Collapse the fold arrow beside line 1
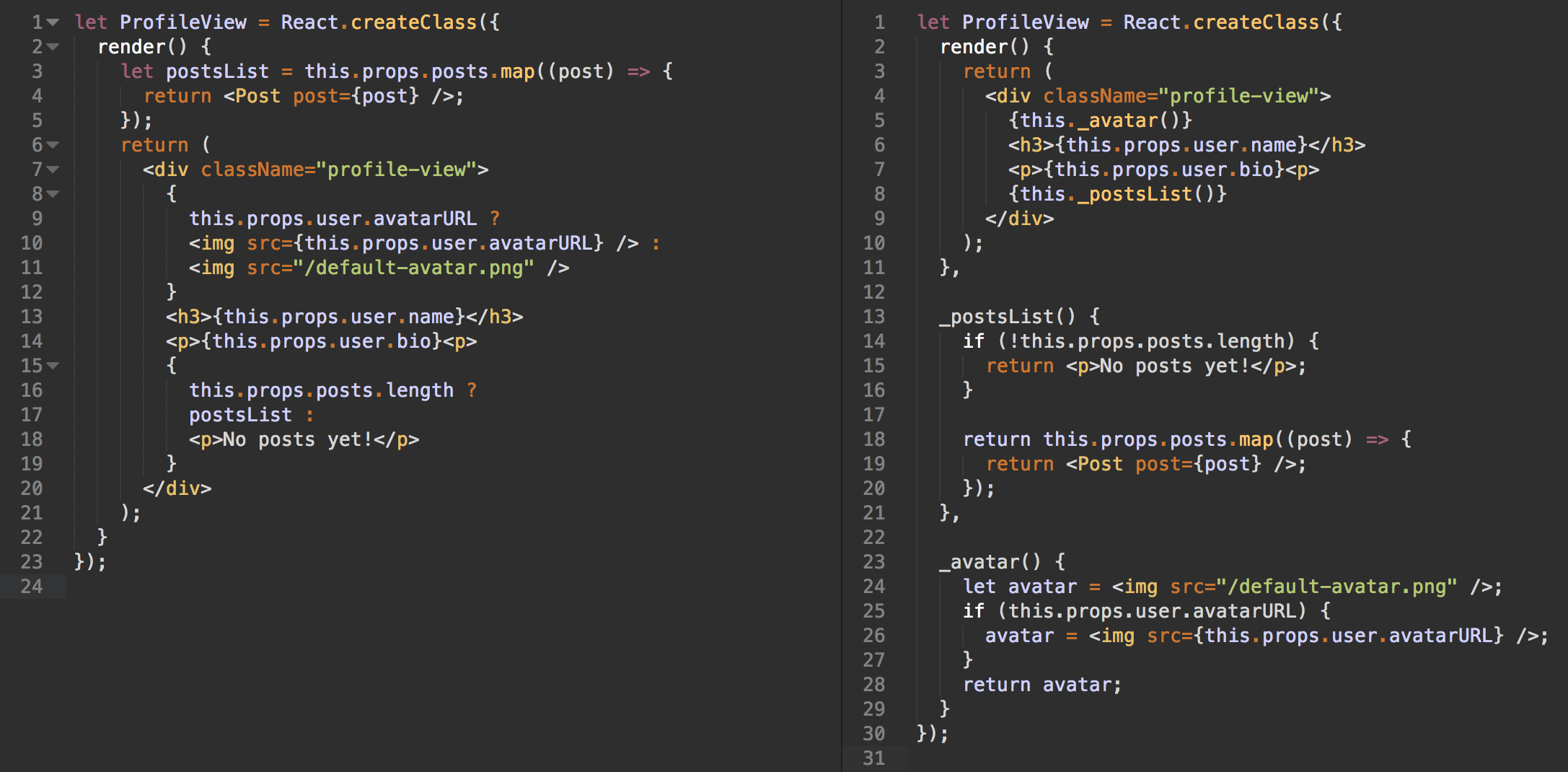Viewport: 1568px width, 772px height. [x=53, y=23]
